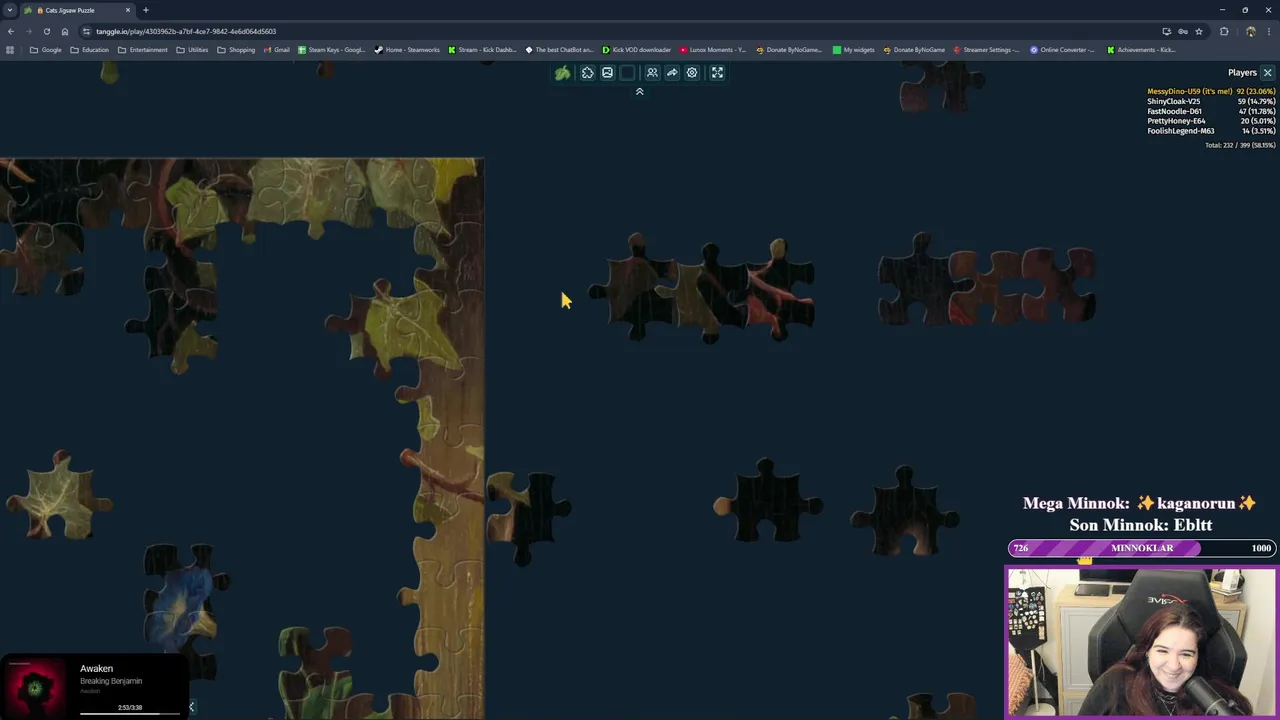The height and width of the screenshot is (720, 1280).
Task: Open browser extensions puzzle icon
Action: pos(1224,31)
